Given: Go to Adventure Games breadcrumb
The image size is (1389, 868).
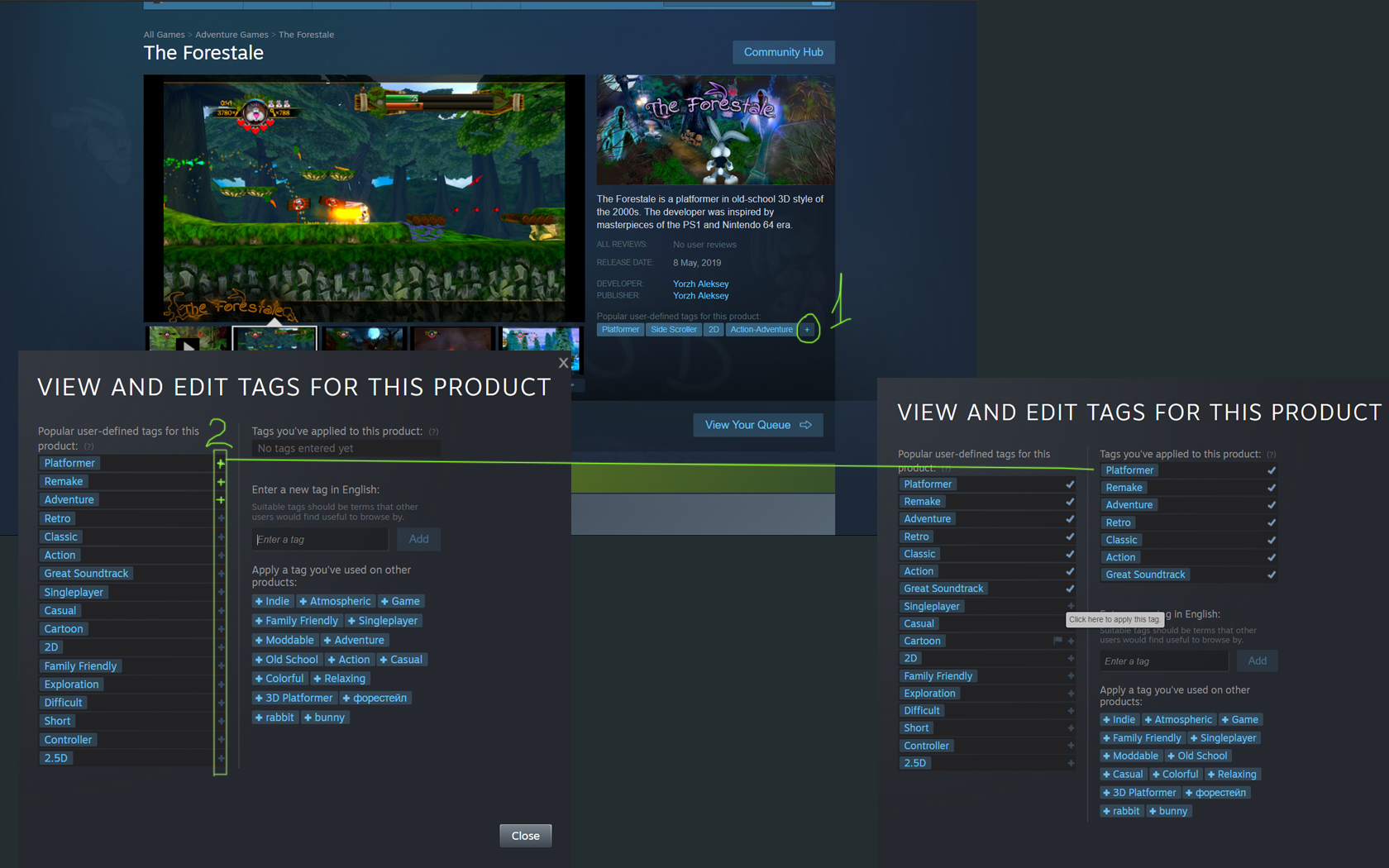Looking at the screenshot, I should coord(231,35).
